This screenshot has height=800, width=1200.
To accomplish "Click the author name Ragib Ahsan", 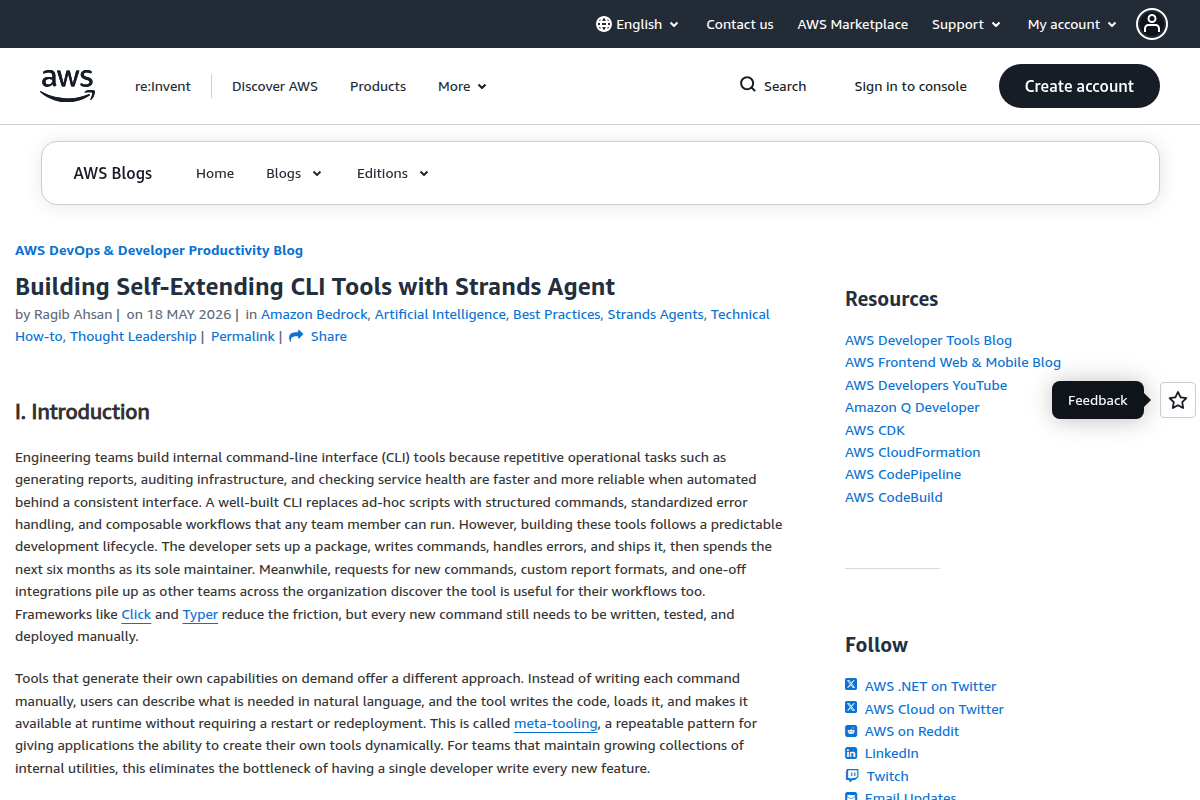I will point(74,314).
